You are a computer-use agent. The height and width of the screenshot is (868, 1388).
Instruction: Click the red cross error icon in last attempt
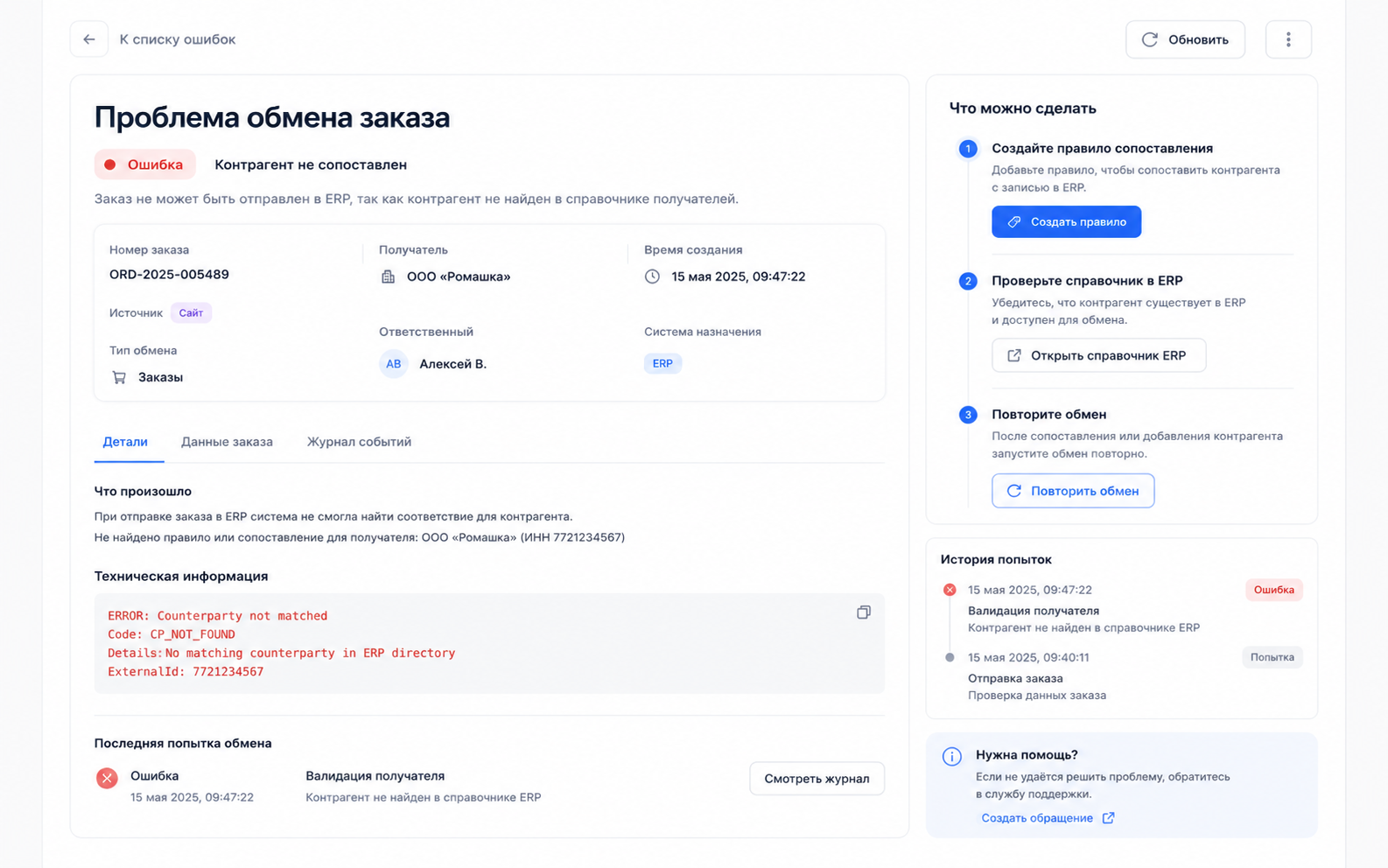pyautogui.click(x=107, y=778)
